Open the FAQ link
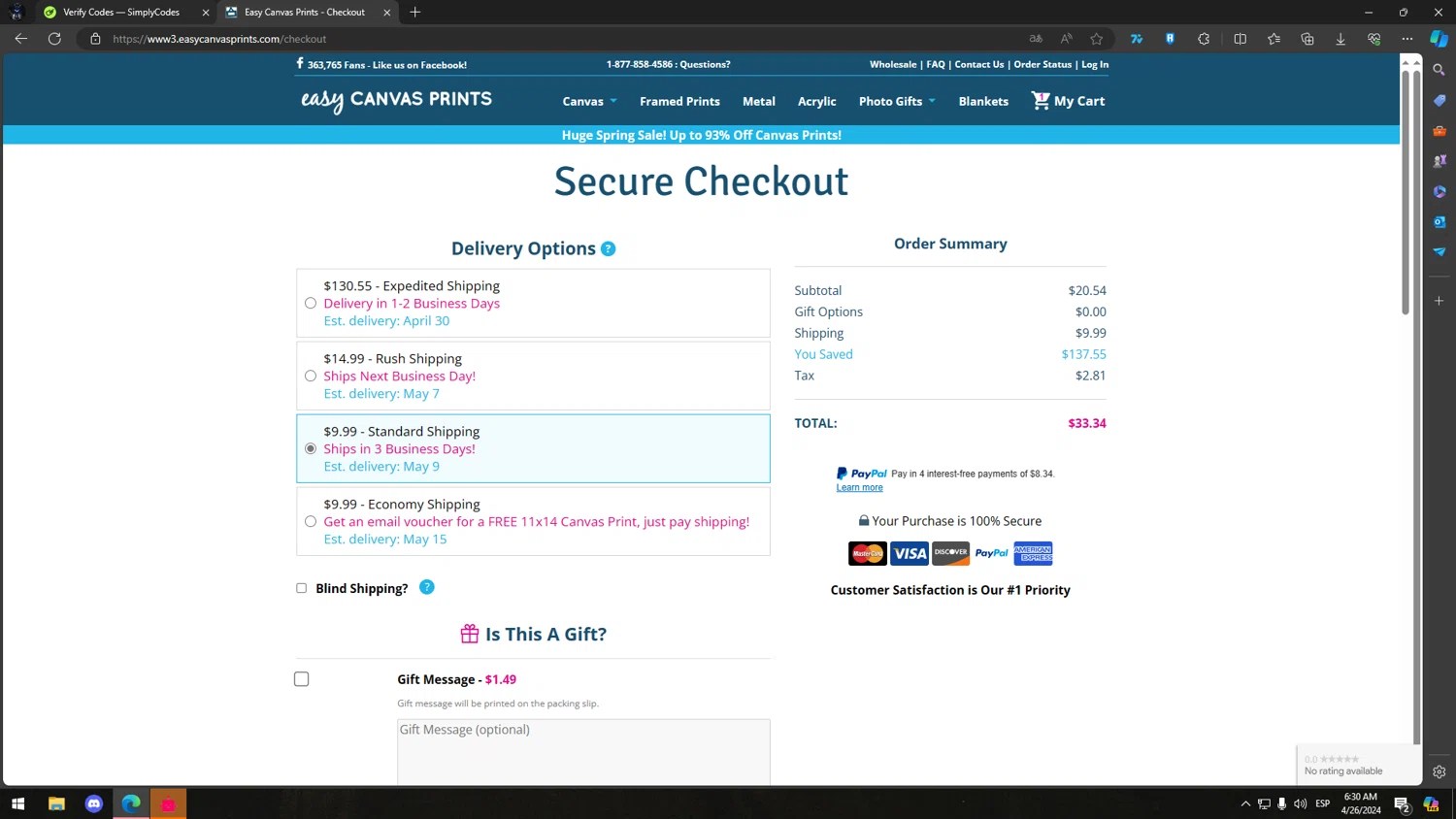 pos(936,64)
